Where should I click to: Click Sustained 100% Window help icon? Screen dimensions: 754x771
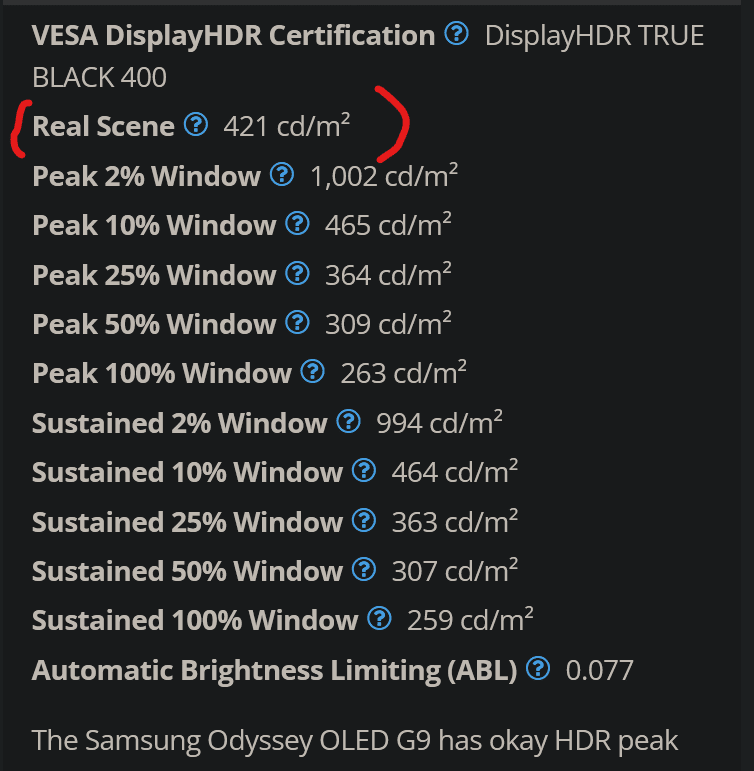tap(380, 619)
